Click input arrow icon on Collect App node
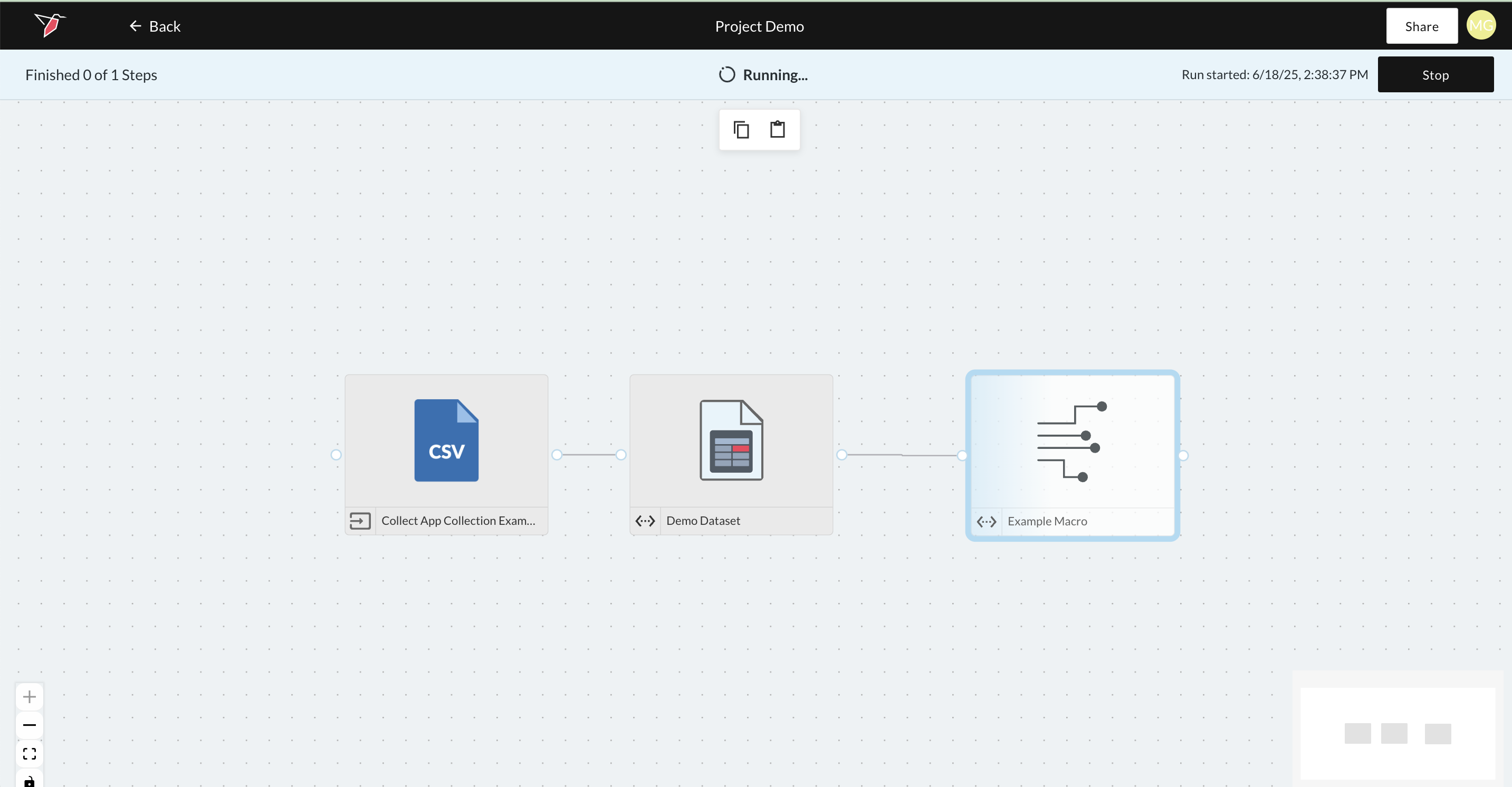The height and width of the screenshot is (787, 1512). coord(360,521)
